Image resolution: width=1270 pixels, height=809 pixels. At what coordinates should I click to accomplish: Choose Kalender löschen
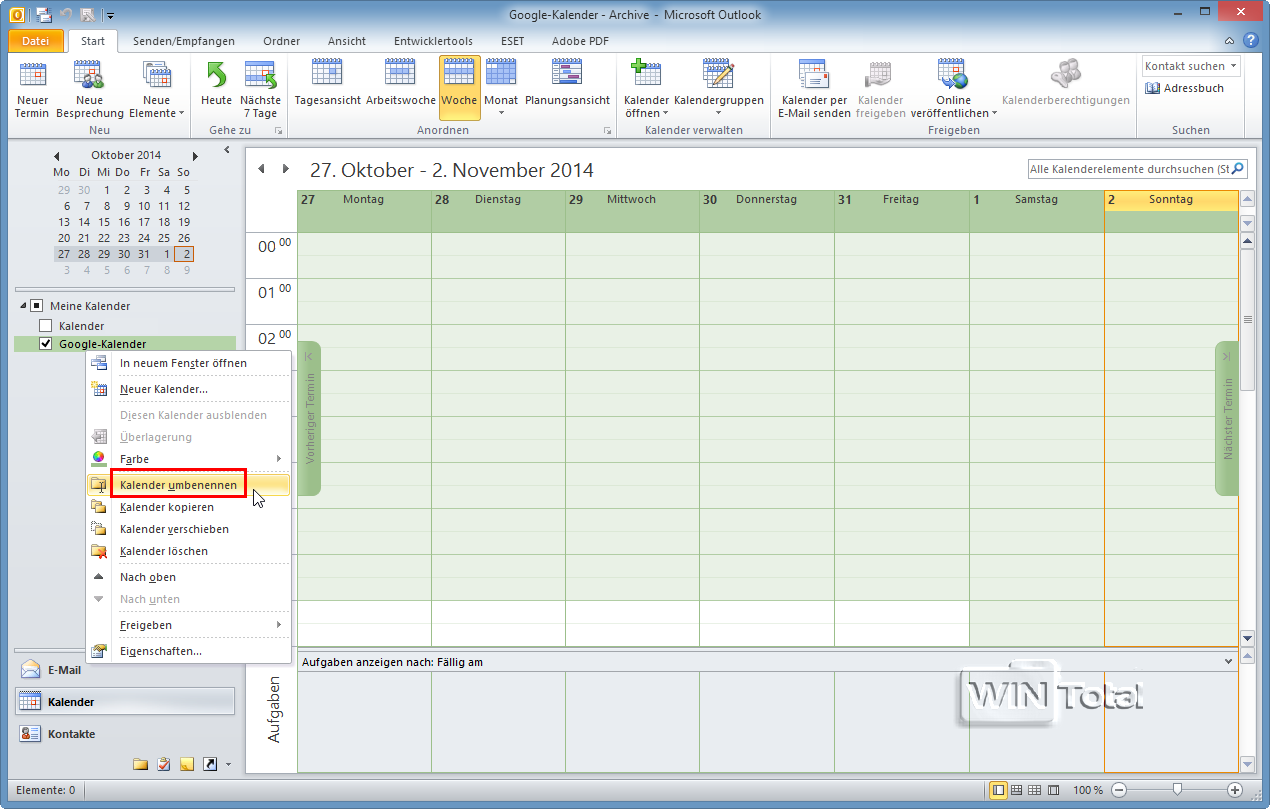[x=189, y=551]
